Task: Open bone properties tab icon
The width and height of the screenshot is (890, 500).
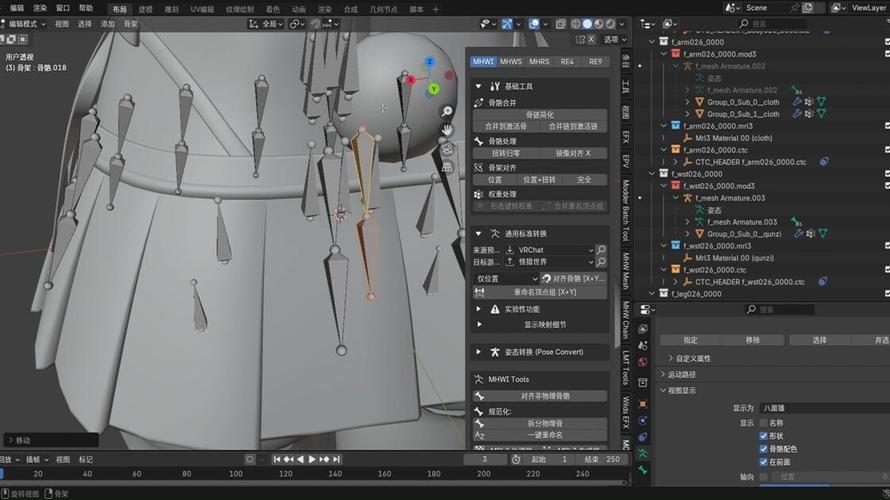Action: click(643, 470)
